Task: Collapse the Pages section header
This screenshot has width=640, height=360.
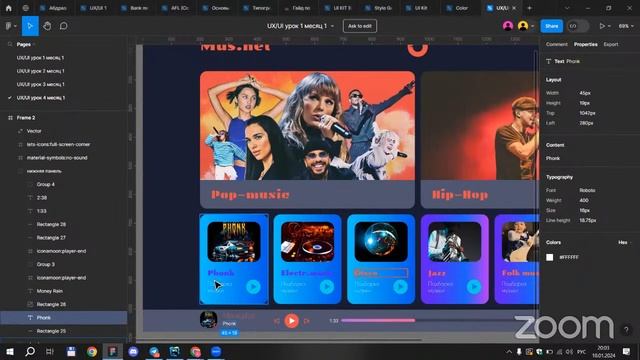Action: click(x=24, y=44)
